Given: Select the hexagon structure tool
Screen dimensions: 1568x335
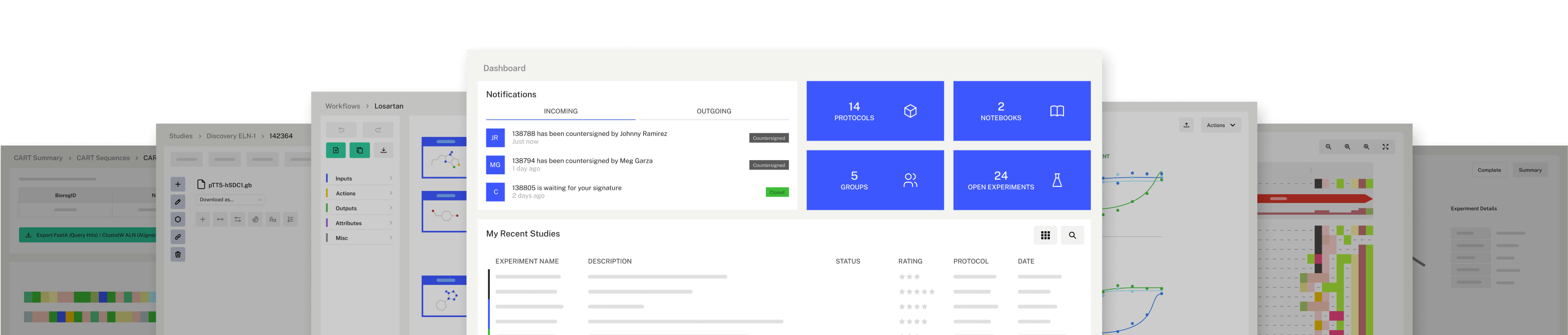Looking at the screenshot, I should tap(178, 219).
